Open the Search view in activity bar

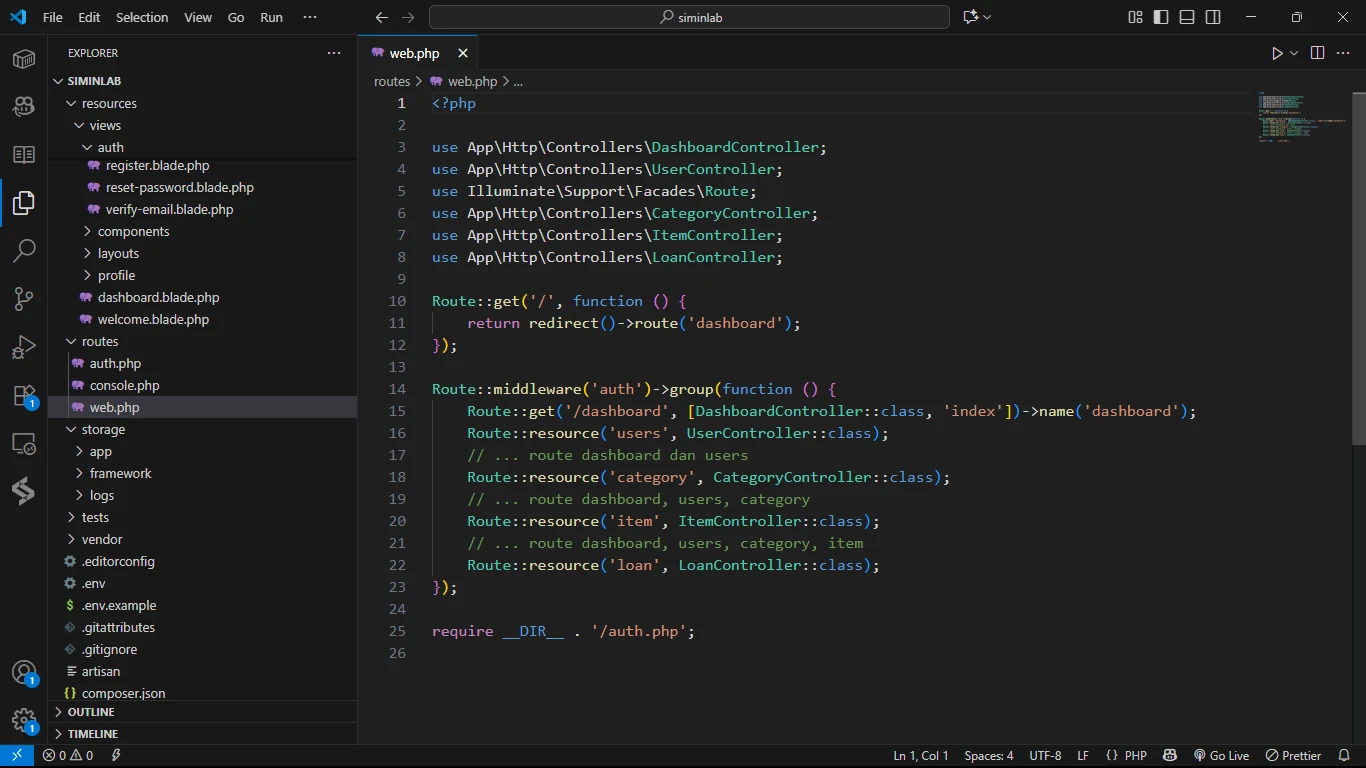(24, 251)
